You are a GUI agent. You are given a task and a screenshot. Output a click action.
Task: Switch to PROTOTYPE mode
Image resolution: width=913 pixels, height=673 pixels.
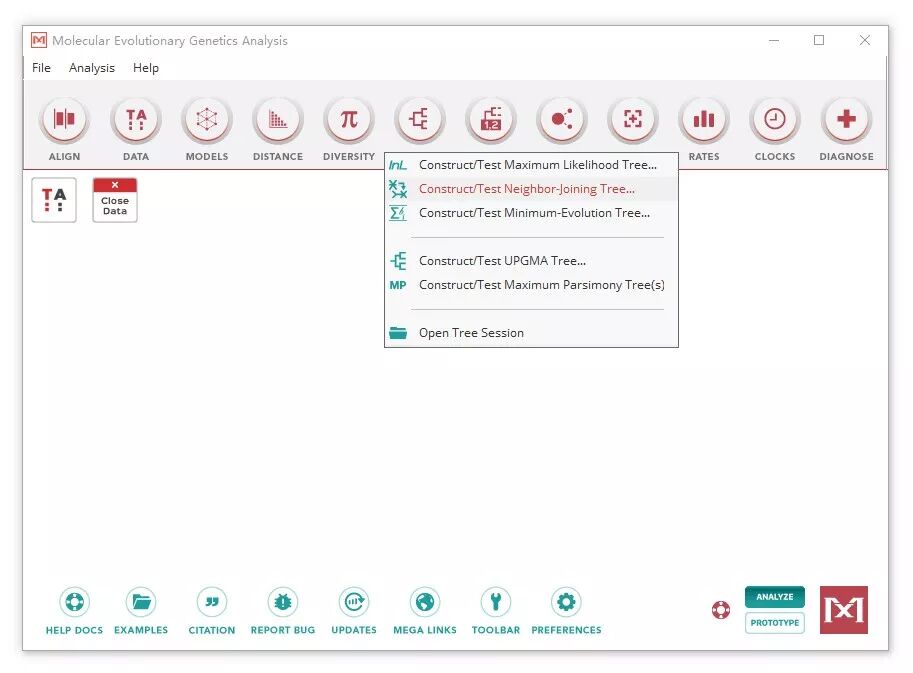point(775,623)
